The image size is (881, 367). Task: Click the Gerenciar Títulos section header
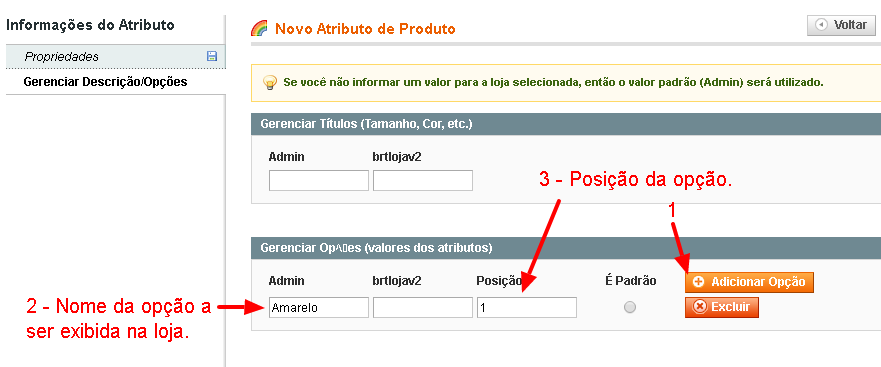point(566,124)
